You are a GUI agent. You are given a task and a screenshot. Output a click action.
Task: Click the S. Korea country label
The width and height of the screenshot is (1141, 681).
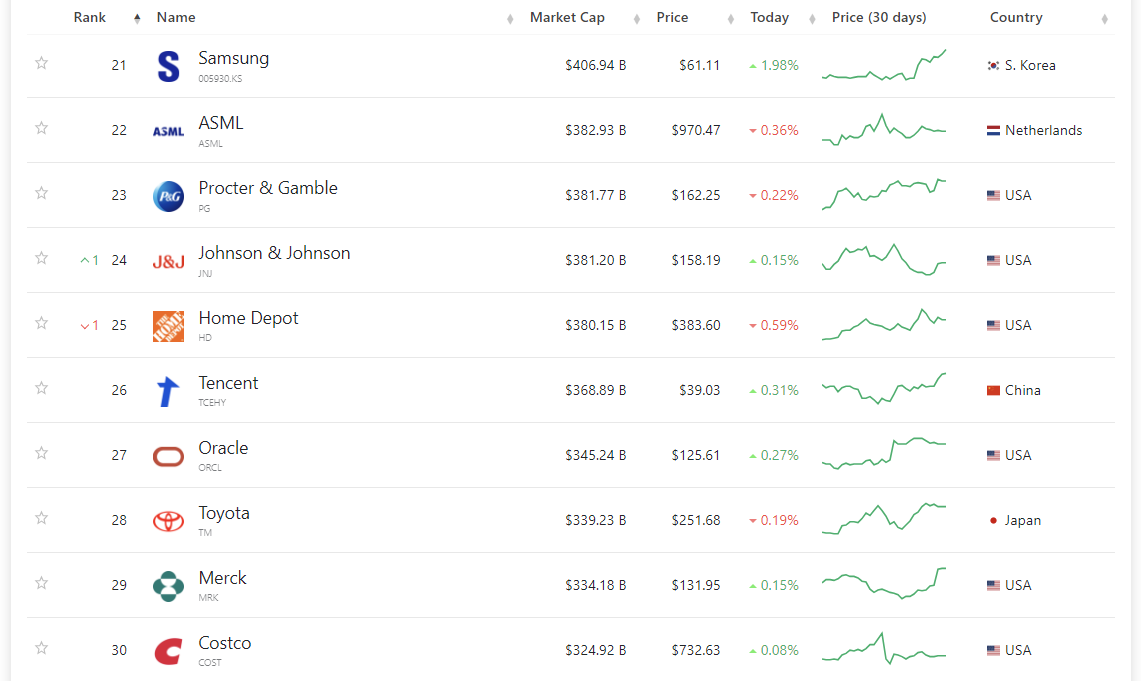click(1030, 65)
